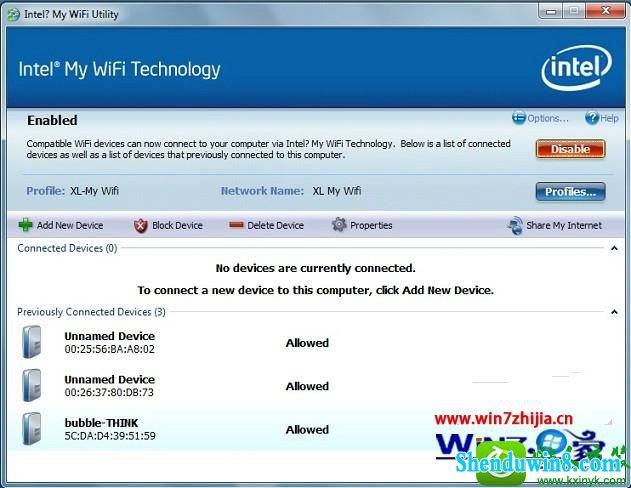Click the Connected Devices (0) heading

pos(67,248)
